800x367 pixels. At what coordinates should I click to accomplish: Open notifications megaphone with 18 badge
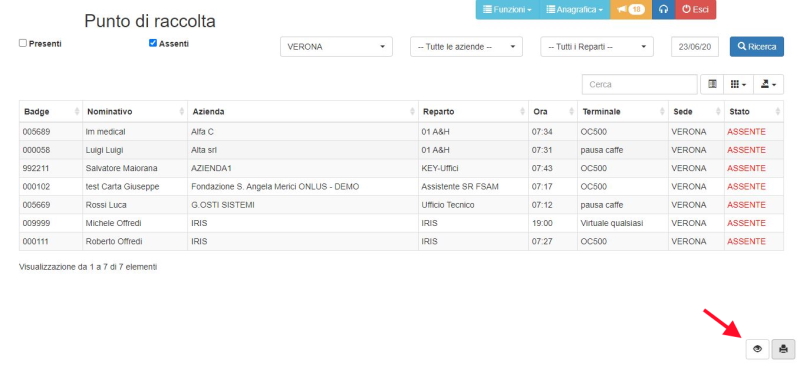[x=631, y=10]
